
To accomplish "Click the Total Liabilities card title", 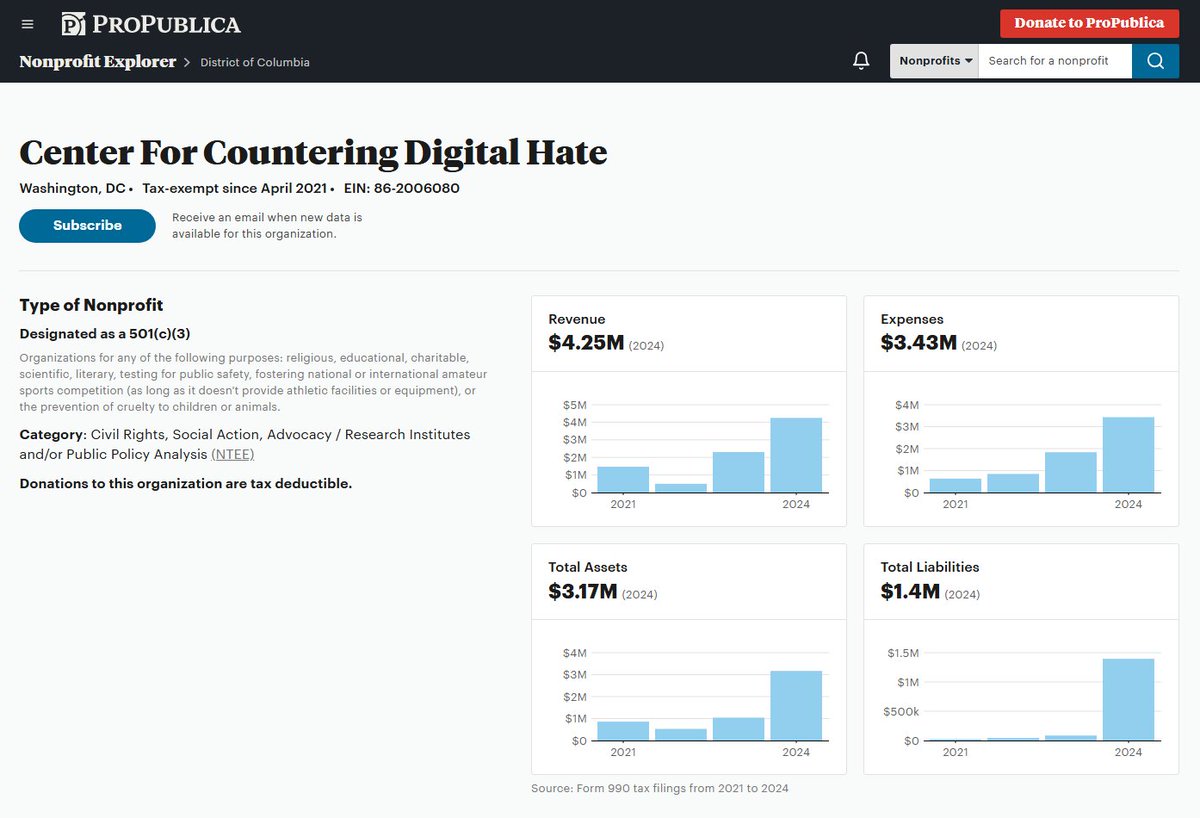I will pyautogui.click(x=930, y=567).
